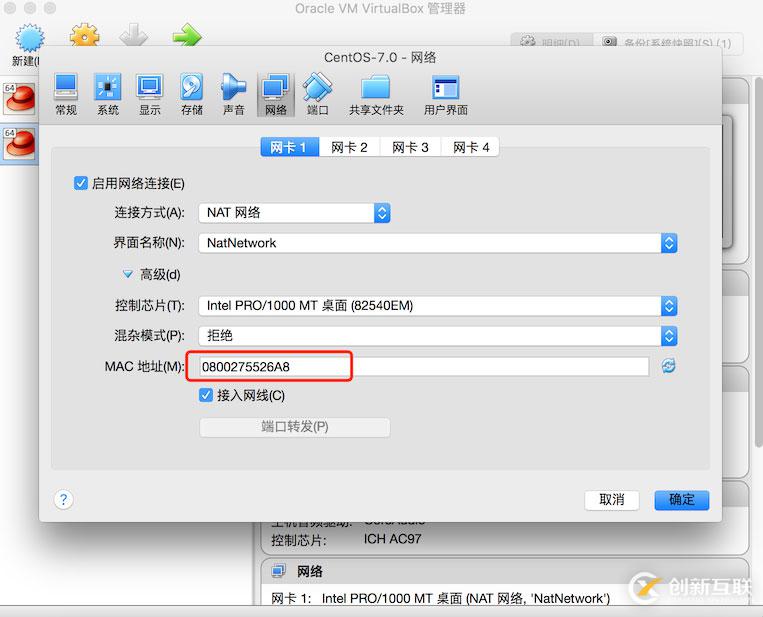
Task: Select the second red hat VM in sidebar
Action: 19,144
